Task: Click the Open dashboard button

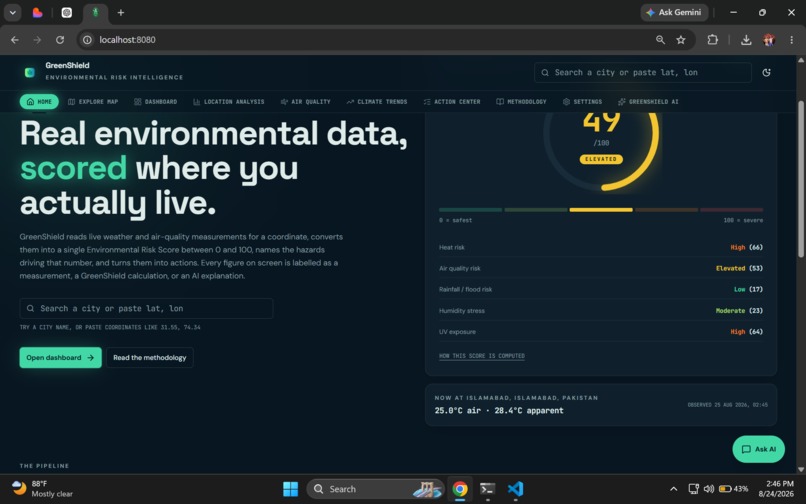Action: tap(61, 357)
